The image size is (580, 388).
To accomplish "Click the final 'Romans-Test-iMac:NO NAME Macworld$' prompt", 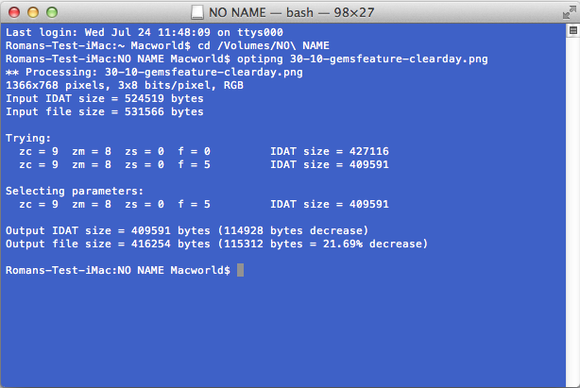I will pos(118,270).
